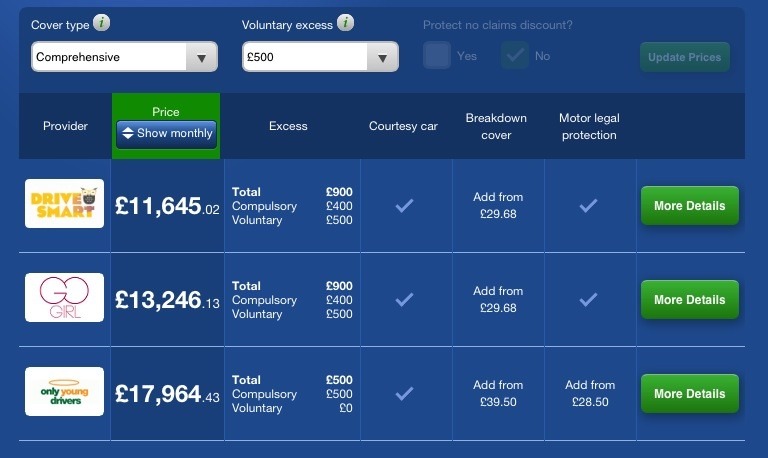Image resolution: width=768 pixels, height=458 pixels.
Task: Open the Comprehensive cover type dropdown
Action: [124, 58]
